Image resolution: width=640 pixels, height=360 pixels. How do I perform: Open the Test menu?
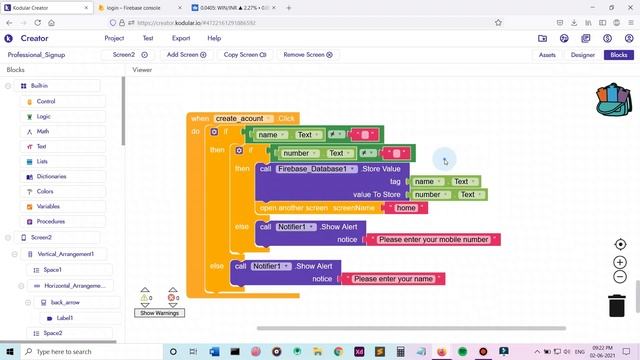click(x=148, y=38)
